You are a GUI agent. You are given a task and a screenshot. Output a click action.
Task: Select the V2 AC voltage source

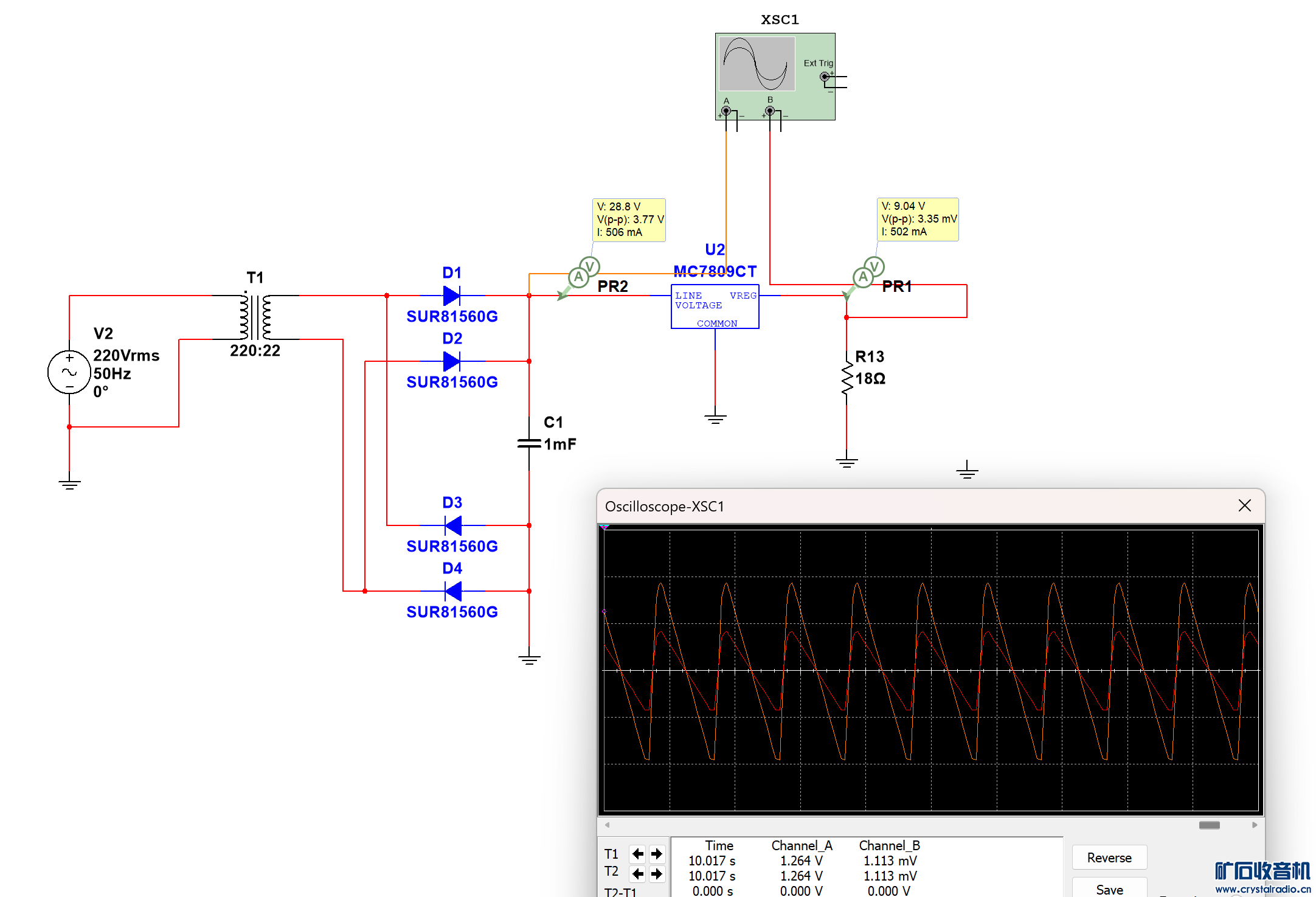[69, 372]
